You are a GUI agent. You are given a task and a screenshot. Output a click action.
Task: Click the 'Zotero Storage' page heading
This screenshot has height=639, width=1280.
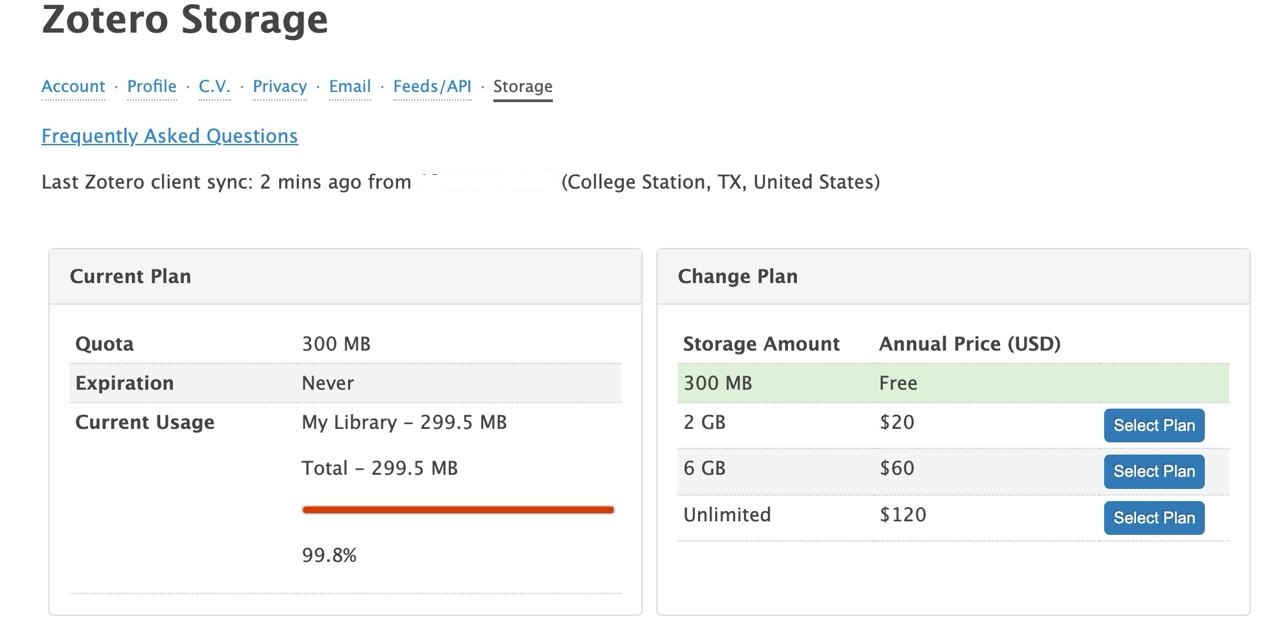185,19
